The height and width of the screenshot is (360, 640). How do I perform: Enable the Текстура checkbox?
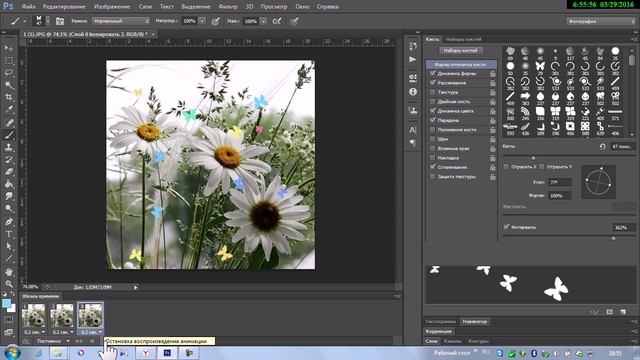[433, 92]
